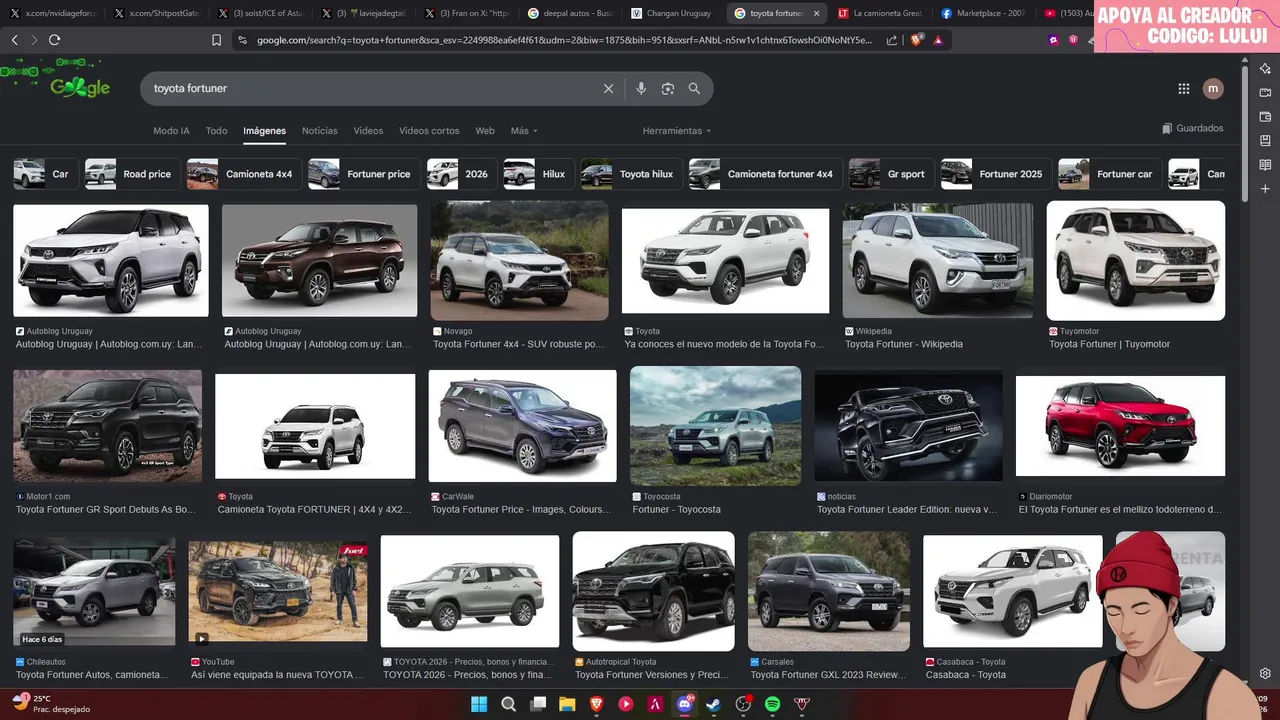Open Discord from the taskbar
The height and width of the screenshot is (720, 1280).
click(x=685, y=704)
